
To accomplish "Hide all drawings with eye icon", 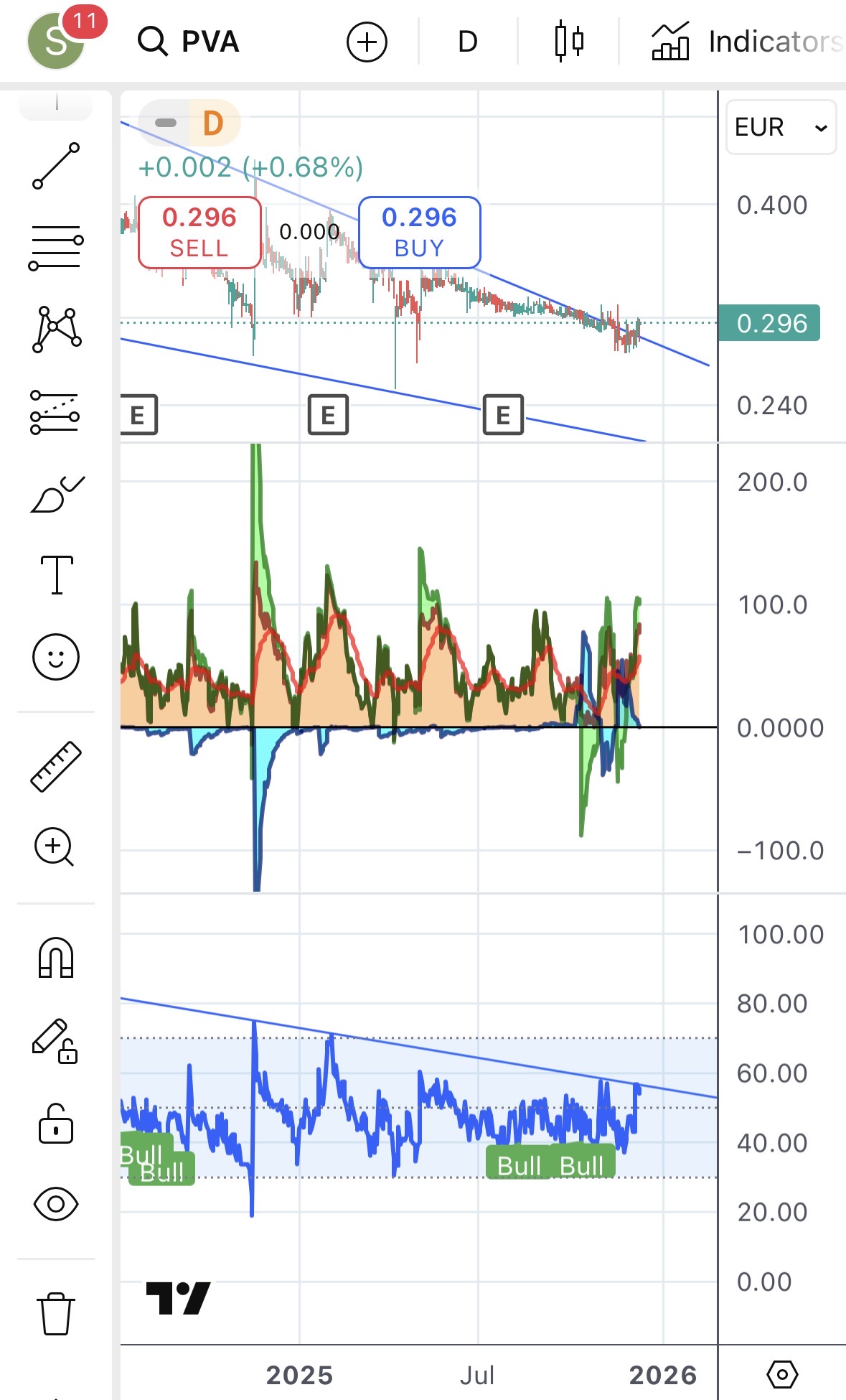I will tap(56, 1204).
